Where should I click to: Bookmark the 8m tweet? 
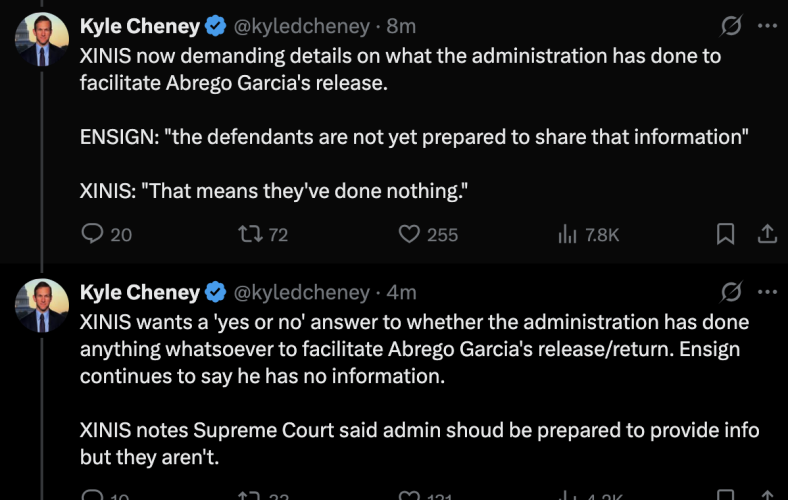pyautogui.click(x=725, y=234)
